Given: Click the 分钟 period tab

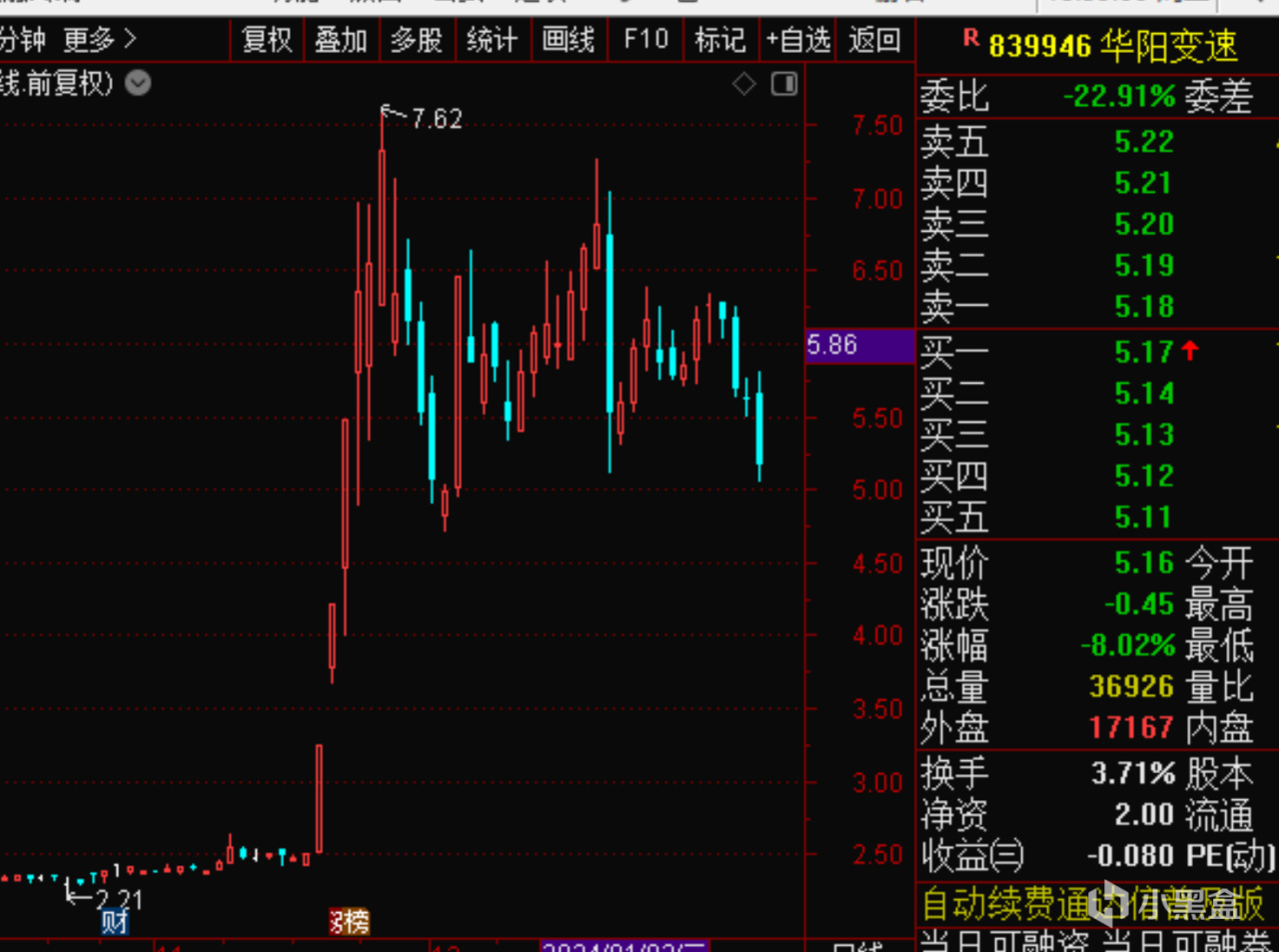Looking at the screenshot, I should (x=22, y=40).
